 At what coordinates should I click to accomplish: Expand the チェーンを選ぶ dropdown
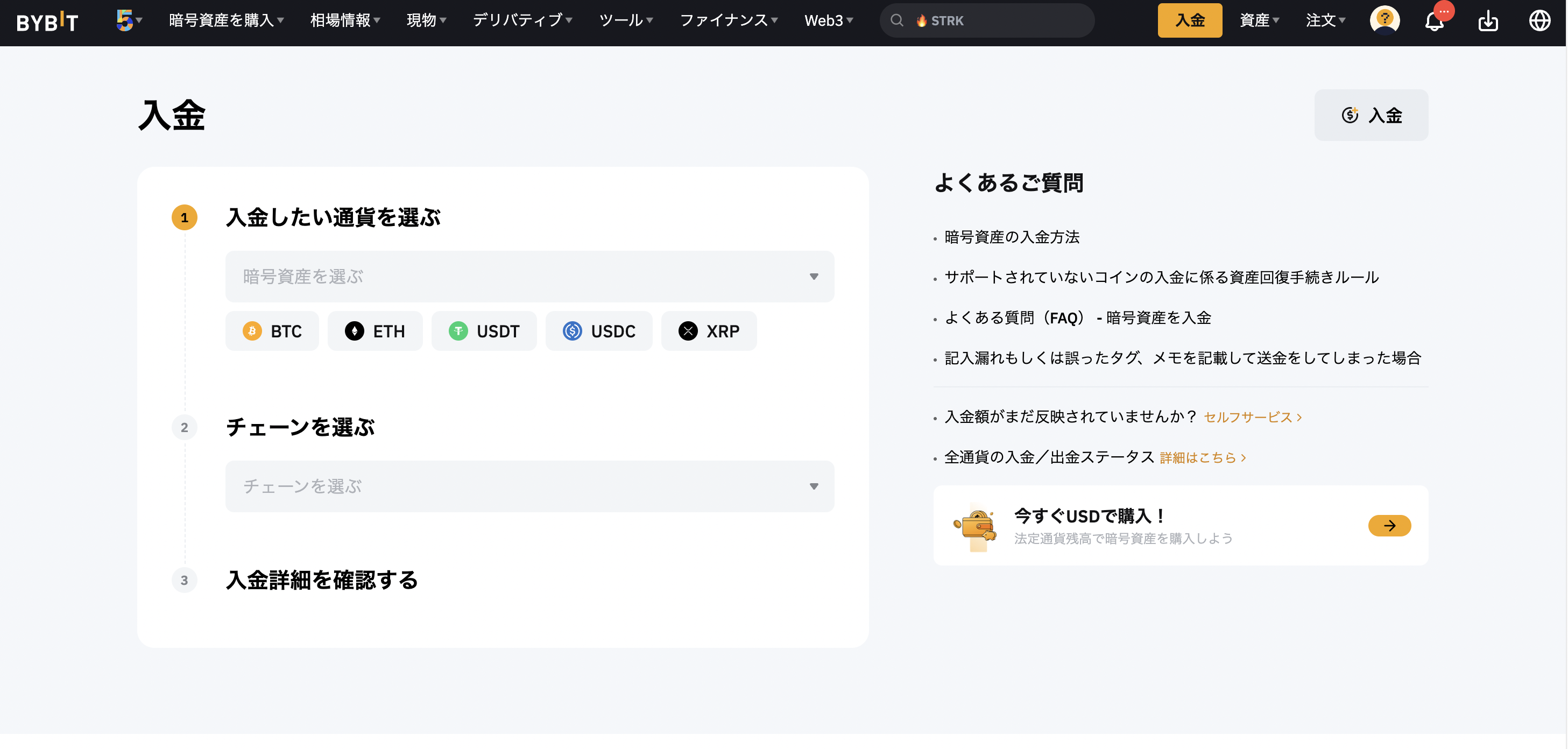tap(529, 486)
